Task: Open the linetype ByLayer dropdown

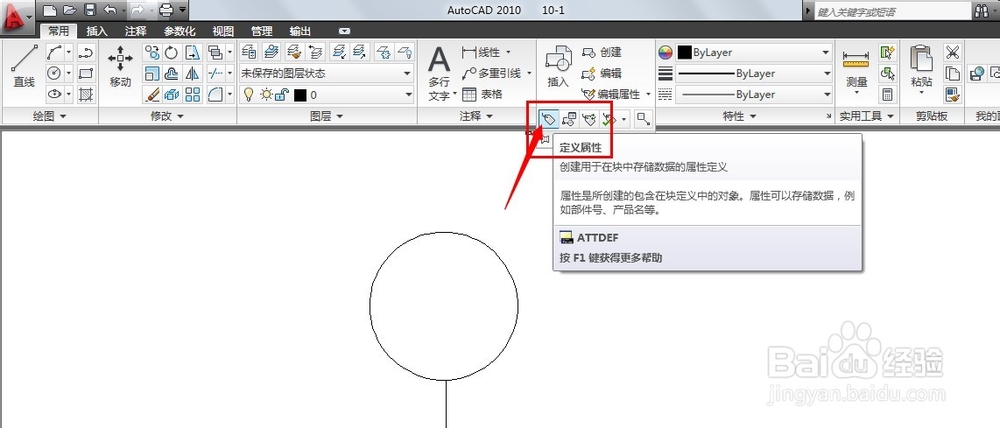Action: [754, 94]
